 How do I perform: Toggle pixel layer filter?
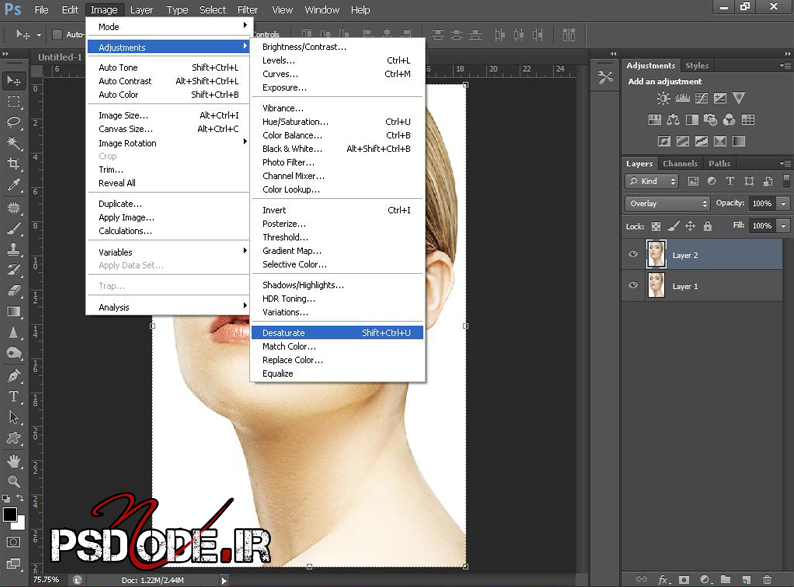pyautogui.click(x=693, y=181)
